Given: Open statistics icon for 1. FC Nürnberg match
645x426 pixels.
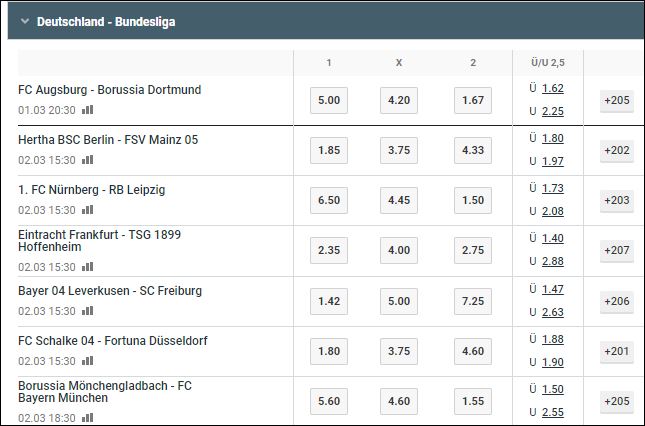Looking at the screenshot, I should pyautogui.click(x=87, y=210).
